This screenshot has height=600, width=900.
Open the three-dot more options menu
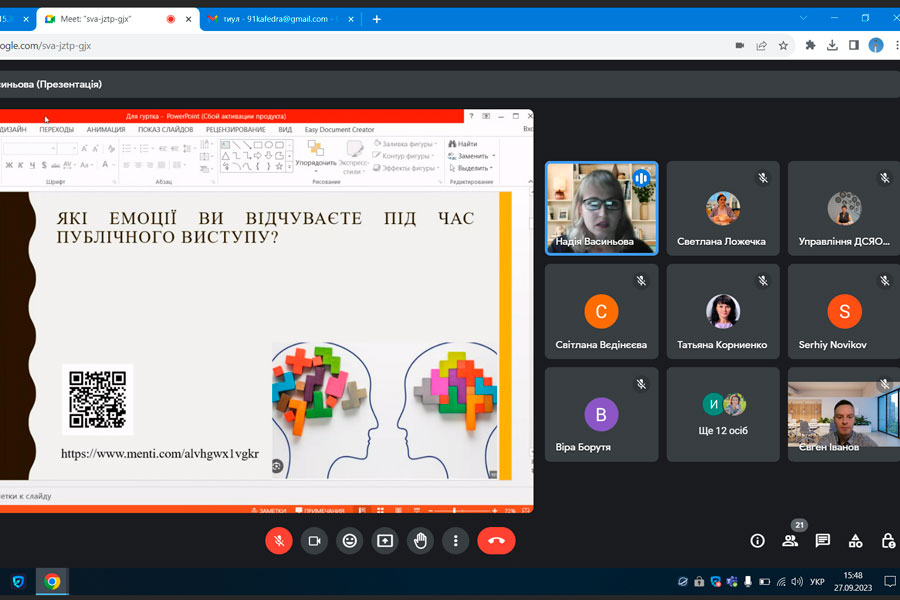[x=456, y=540]
